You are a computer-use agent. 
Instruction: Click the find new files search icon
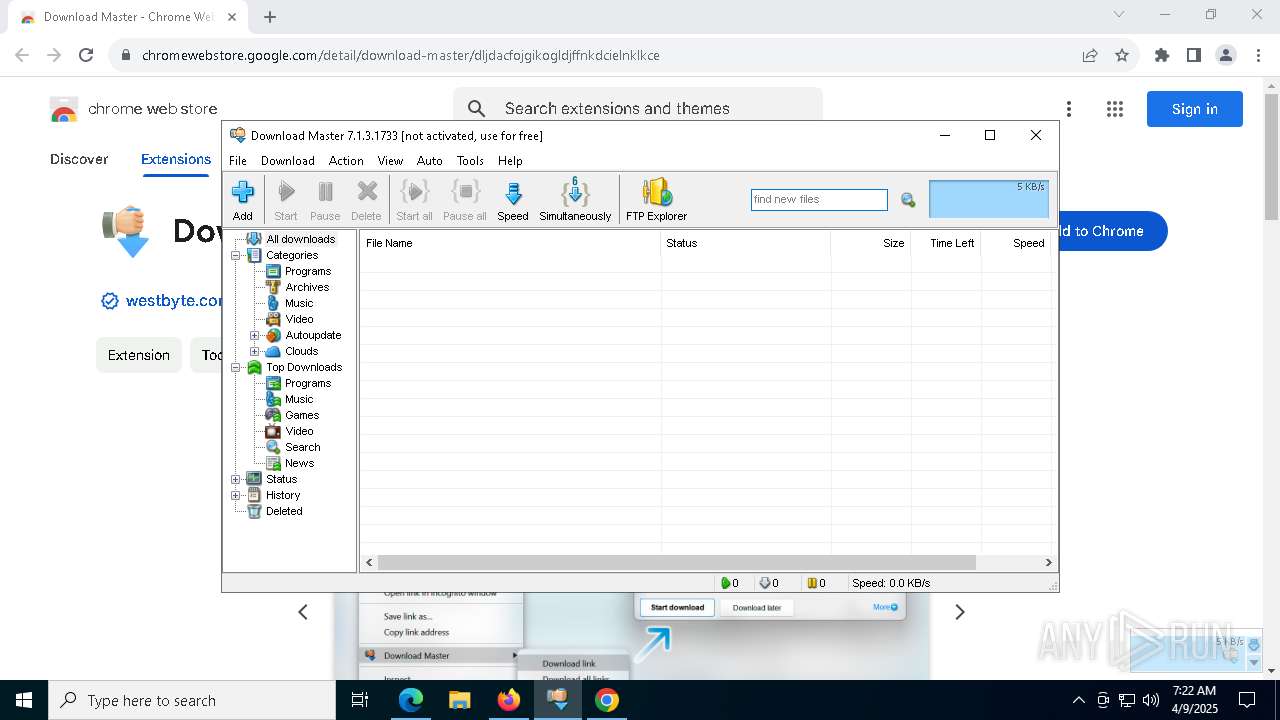(x=908, y=200)
